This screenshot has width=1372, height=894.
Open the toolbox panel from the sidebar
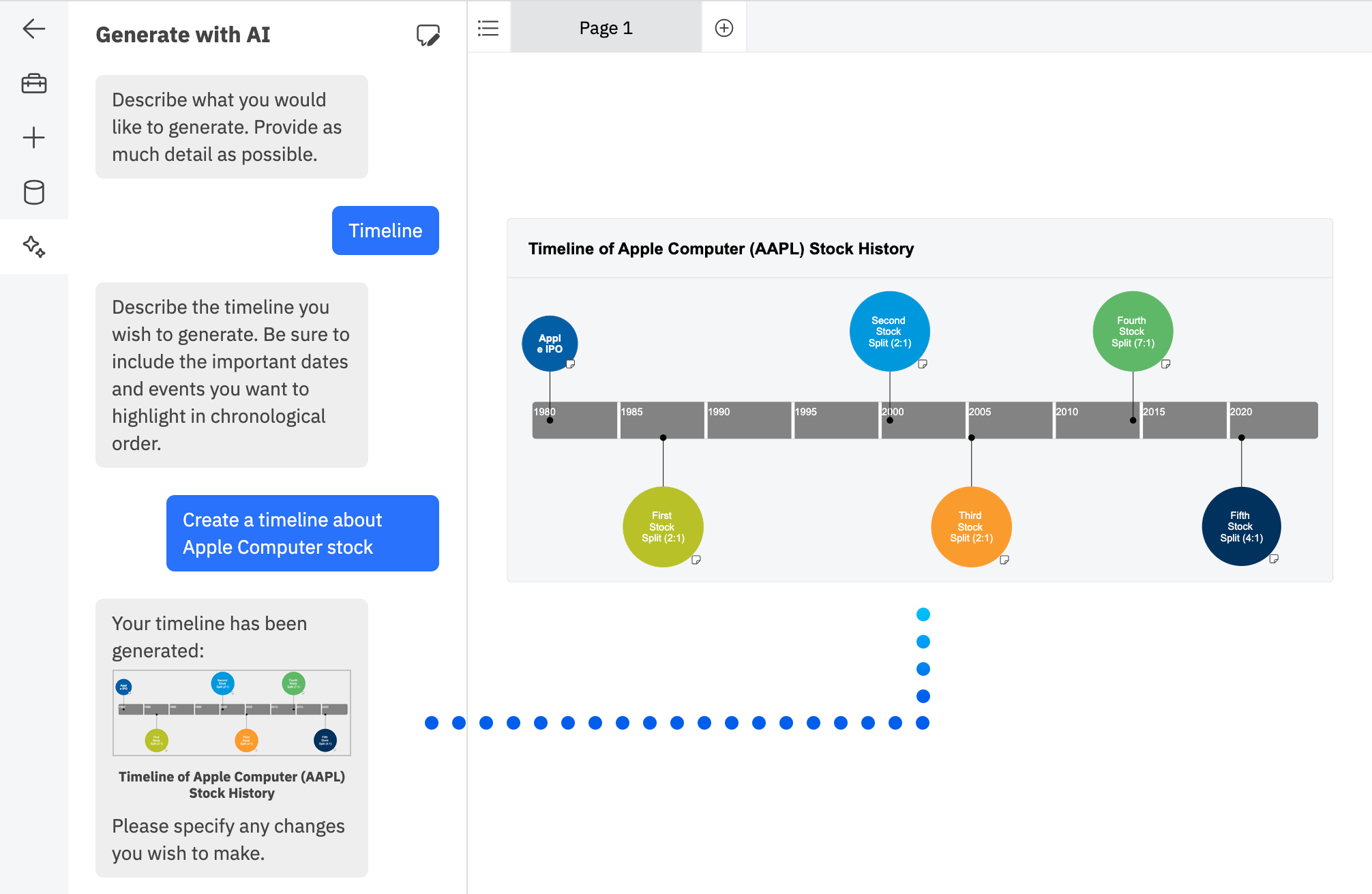(33, 83)
